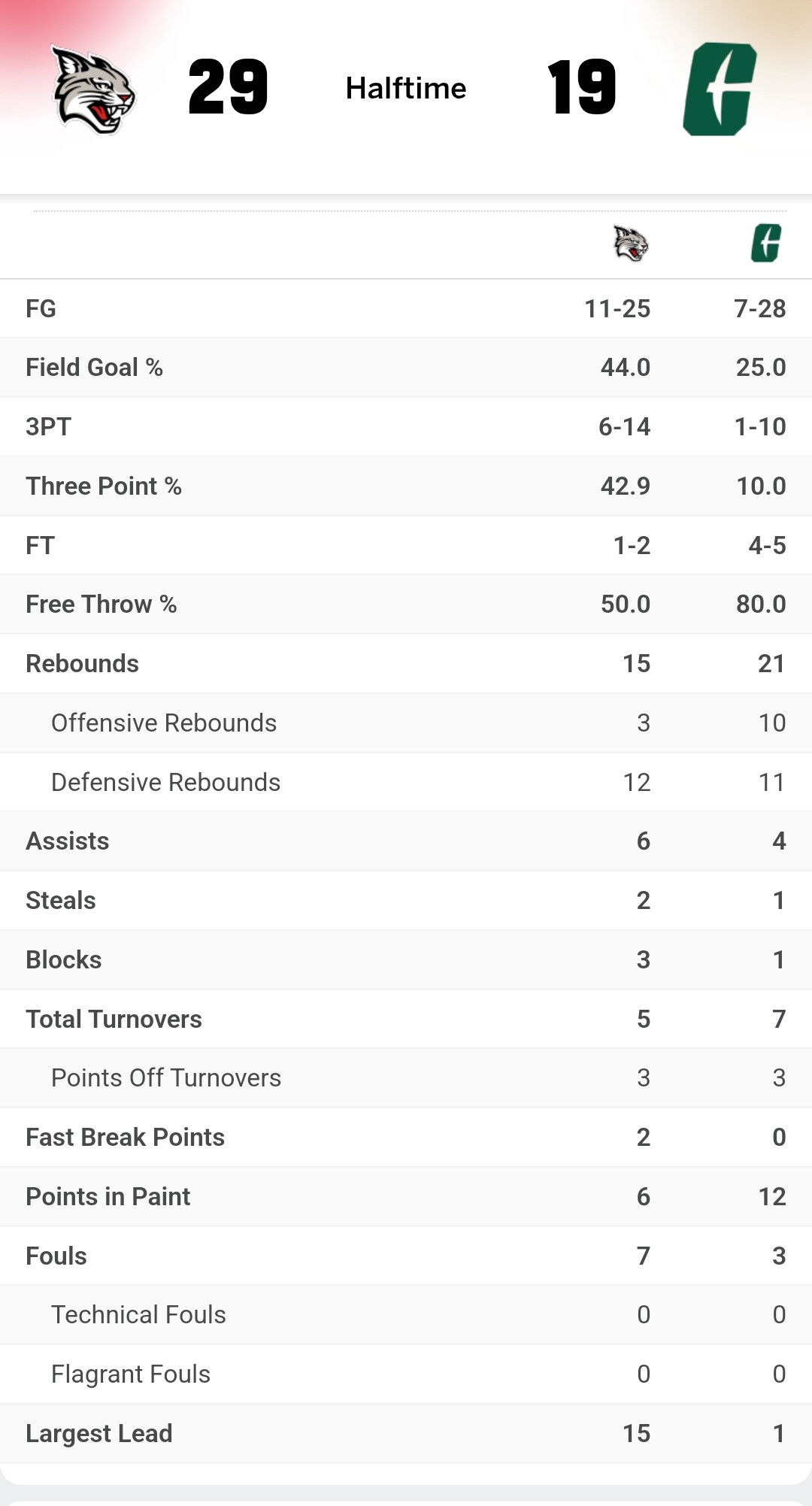This screenshot has height=1506, width=812.
Task: Select the Largest Lead row label
Action: pos(99,1434)
